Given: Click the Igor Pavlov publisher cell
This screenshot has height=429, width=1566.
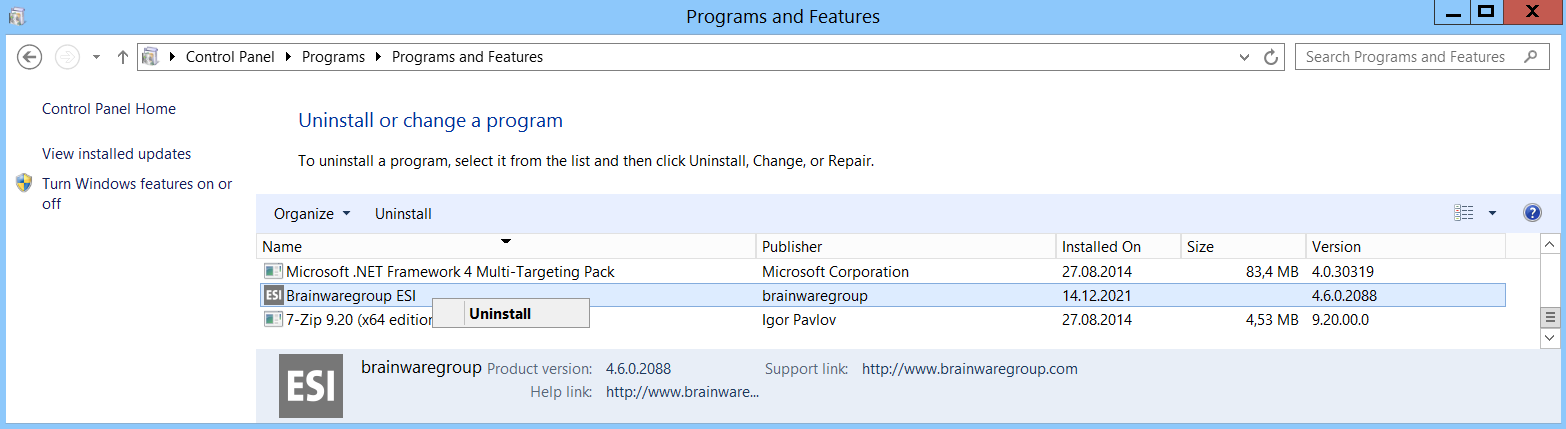Looking at the screenshot, I should [799, 319].
